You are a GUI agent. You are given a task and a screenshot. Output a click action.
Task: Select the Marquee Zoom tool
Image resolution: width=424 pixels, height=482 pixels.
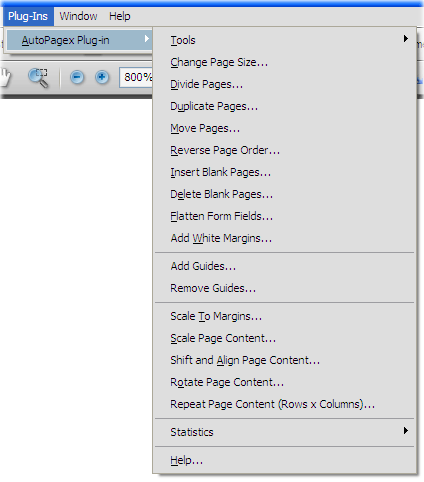tap(38, 77)
